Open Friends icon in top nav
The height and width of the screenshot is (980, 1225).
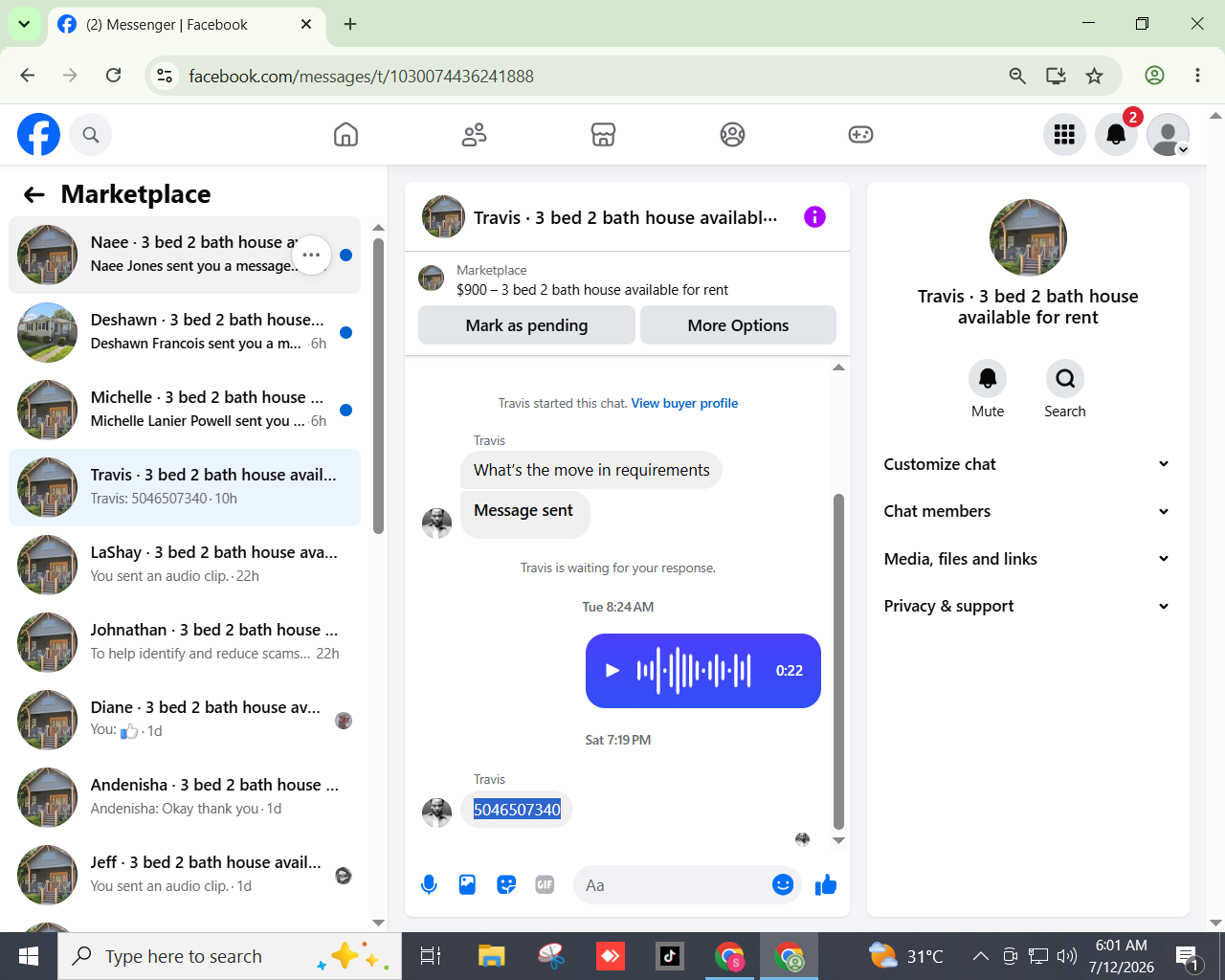[475, 135]
